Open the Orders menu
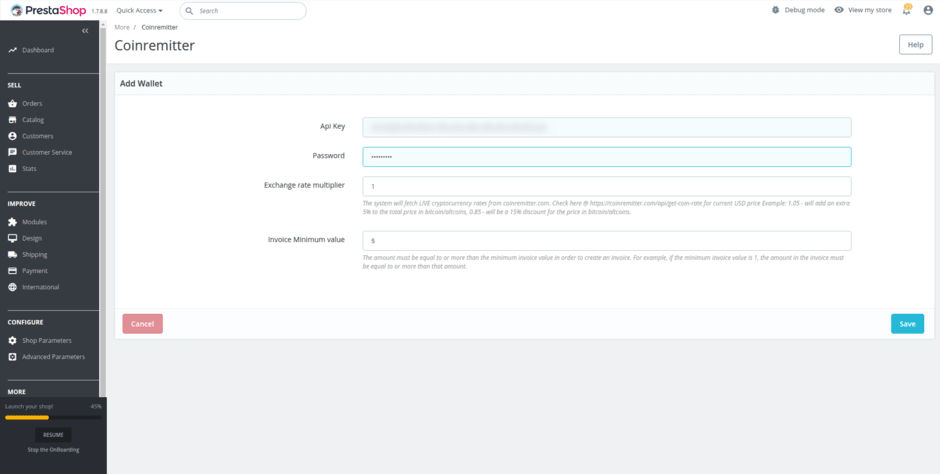940x474 pixels. [x=32, y=104]
